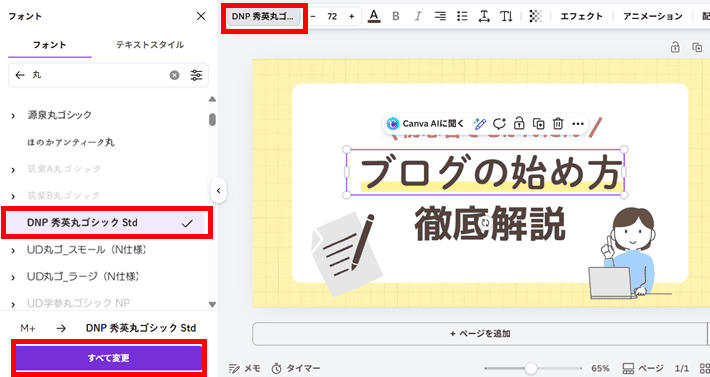Image resolution: width=710 pixels, height=377 pixels.
Task: Expand the UD丸ゴ_スモール font family
Action: 13,251
